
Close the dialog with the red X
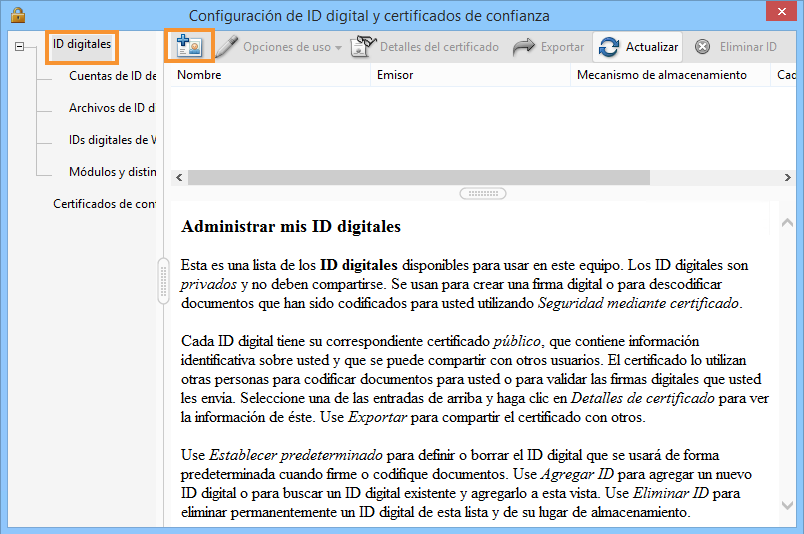pyautogui.click(x=781, y=11)
